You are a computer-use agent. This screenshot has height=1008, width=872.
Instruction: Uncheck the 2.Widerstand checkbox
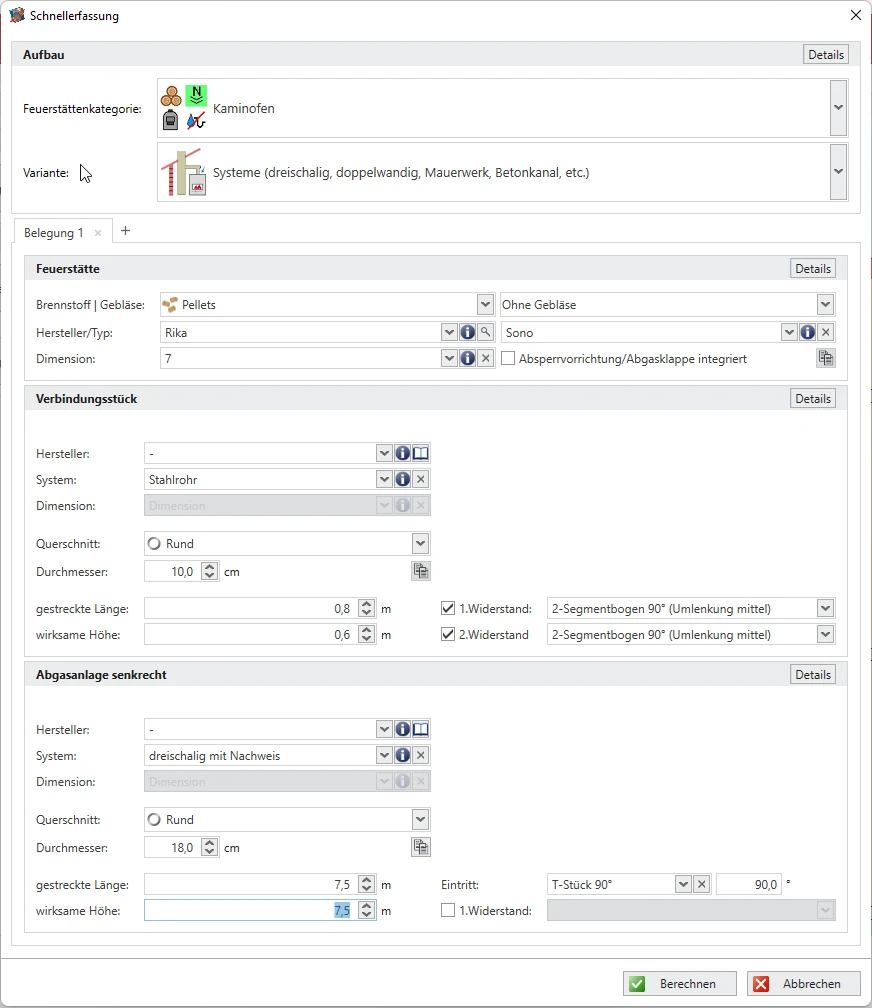(x=448, y=634)
